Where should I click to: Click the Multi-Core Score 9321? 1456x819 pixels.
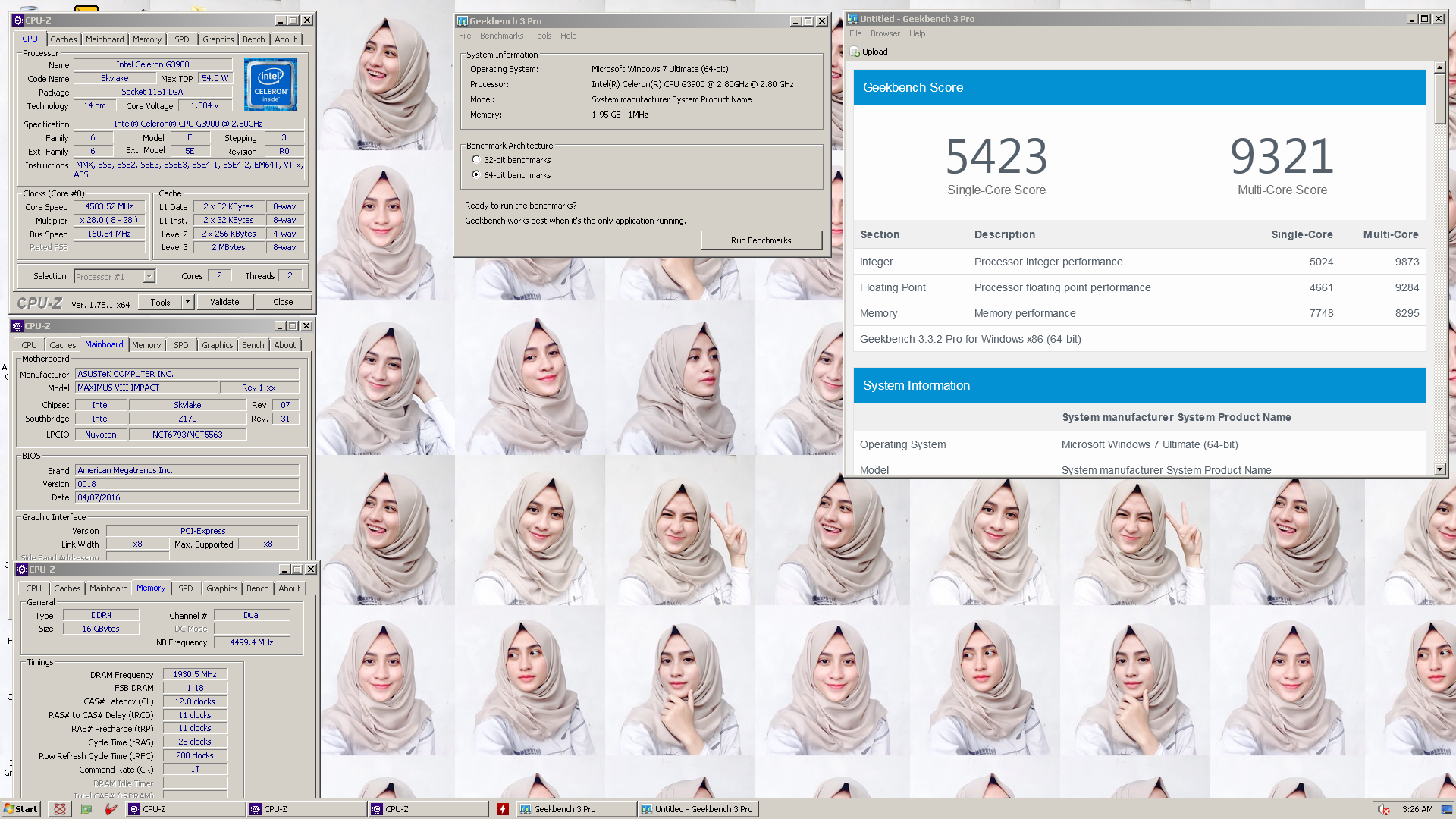1282,156
